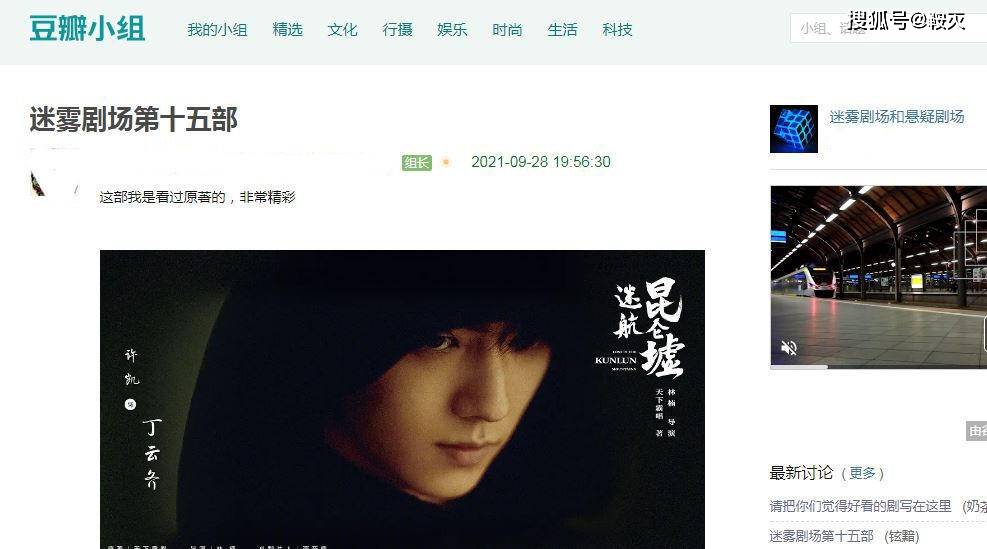Viewport: 987px width, 549px height.
Task: Go to the 时尚 category
Action: click(x=507, y=30)
